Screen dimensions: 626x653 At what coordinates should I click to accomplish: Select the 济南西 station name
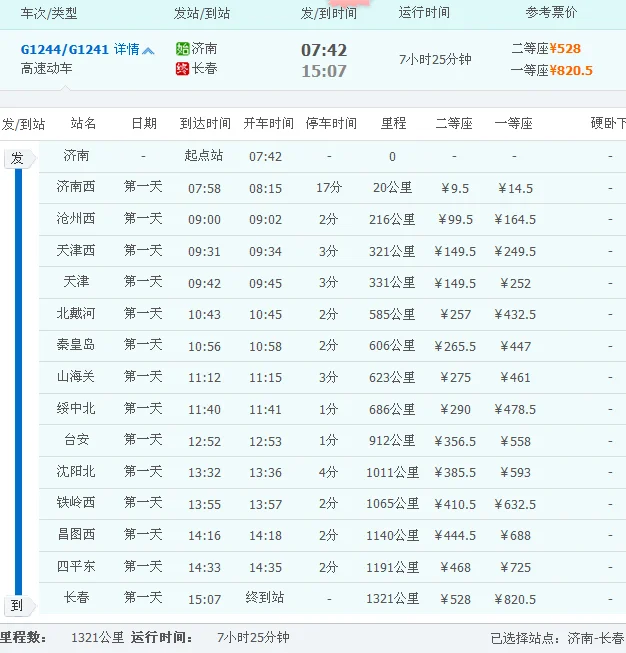(x=76, y=187)
